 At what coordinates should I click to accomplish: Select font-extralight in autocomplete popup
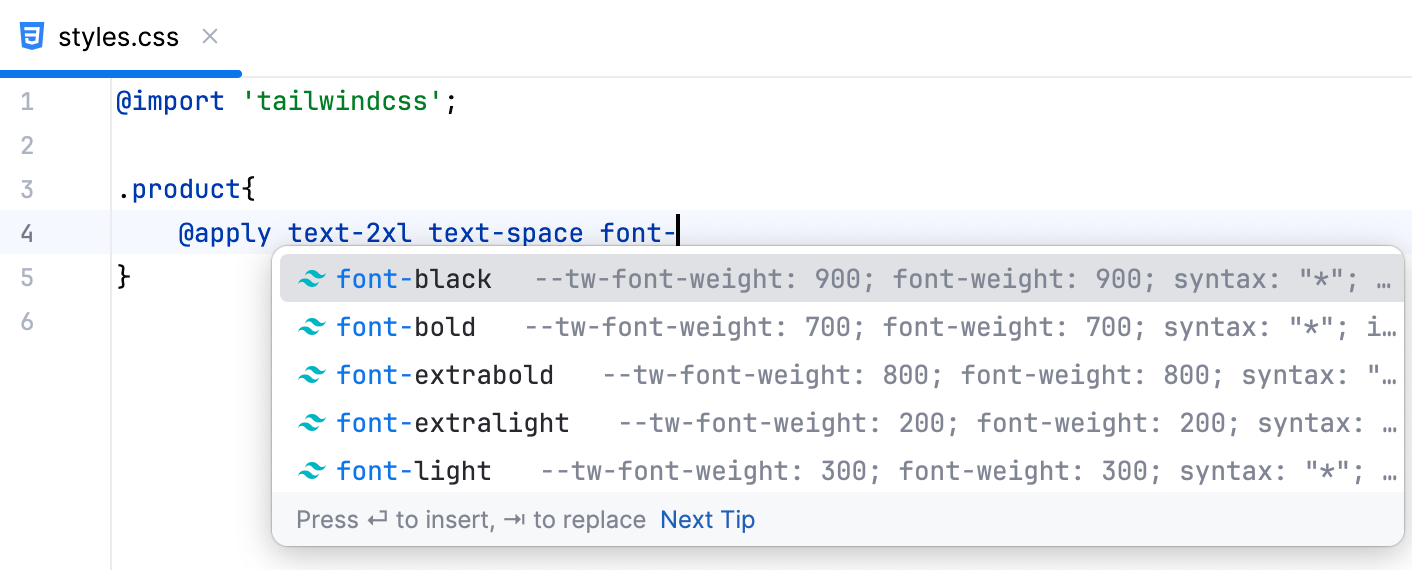(453, 423)
